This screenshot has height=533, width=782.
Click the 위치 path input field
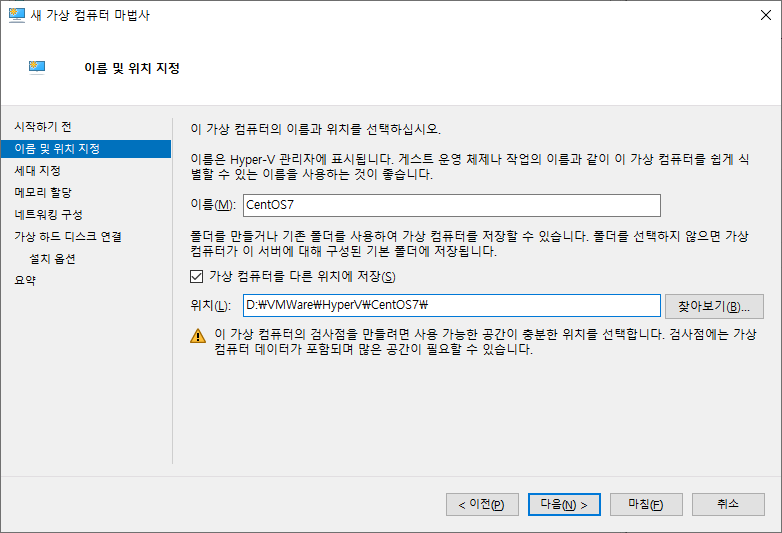[452, 306]
